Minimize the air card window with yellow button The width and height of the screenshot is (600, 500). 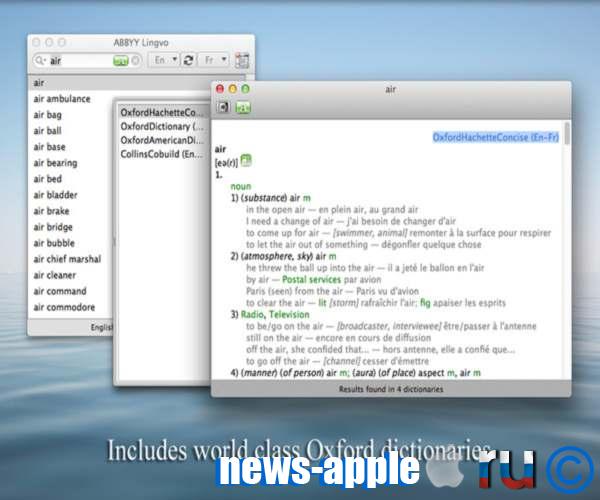(233, 89)
